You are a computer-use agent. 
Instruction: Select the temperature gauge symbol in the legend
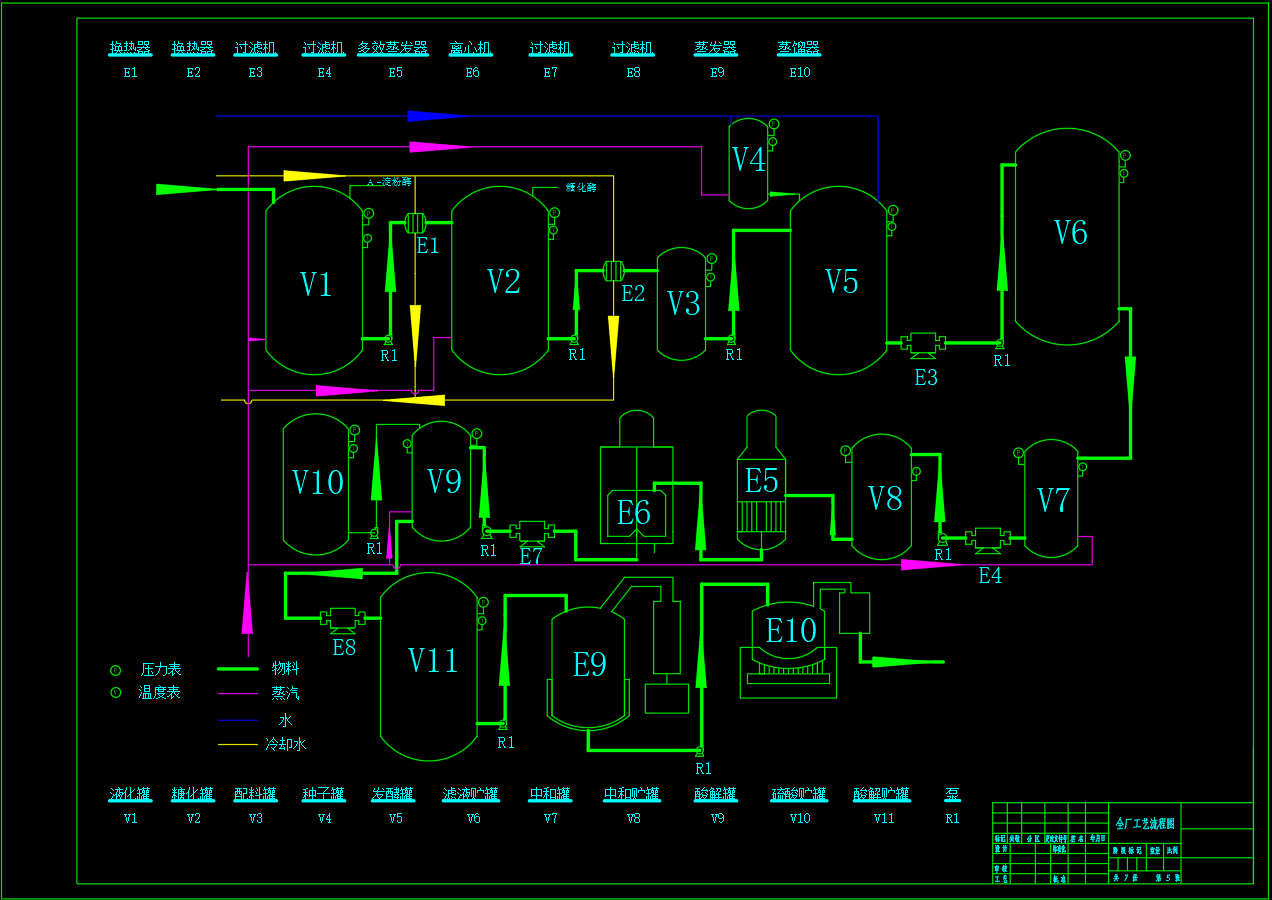[115, 692]
